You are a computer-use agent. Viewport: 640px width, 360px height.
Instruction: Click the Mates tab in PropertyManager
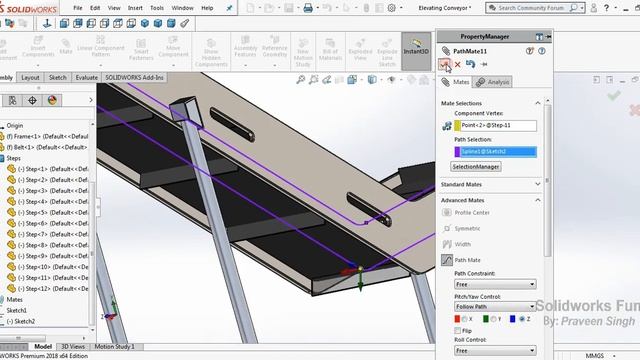coord(455,82)
